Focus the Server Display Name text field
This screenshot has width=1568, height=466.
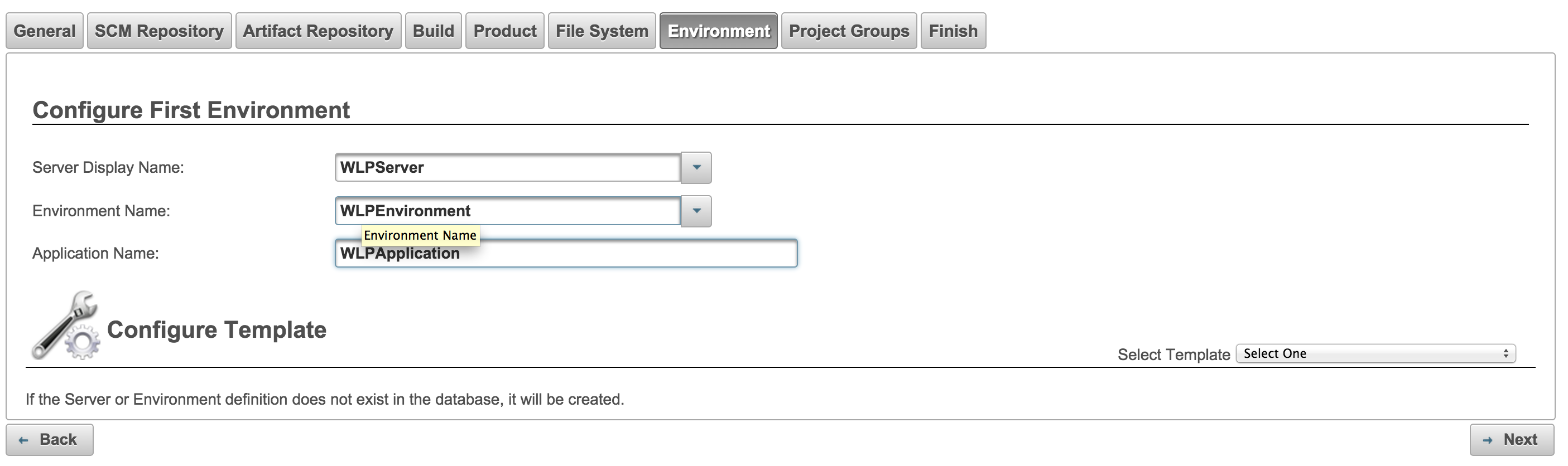pos(508,167)
